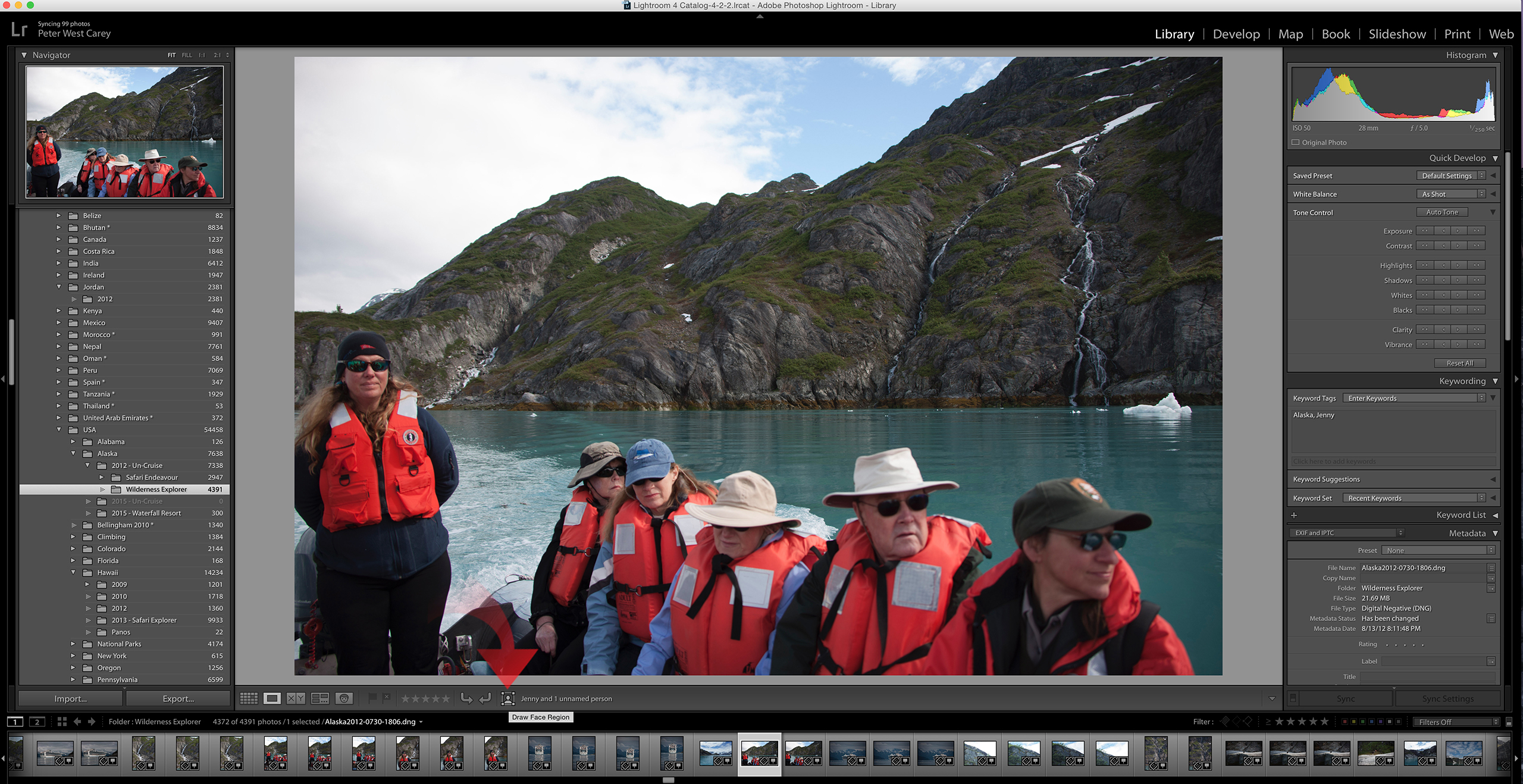Open the Book module

1336,34
